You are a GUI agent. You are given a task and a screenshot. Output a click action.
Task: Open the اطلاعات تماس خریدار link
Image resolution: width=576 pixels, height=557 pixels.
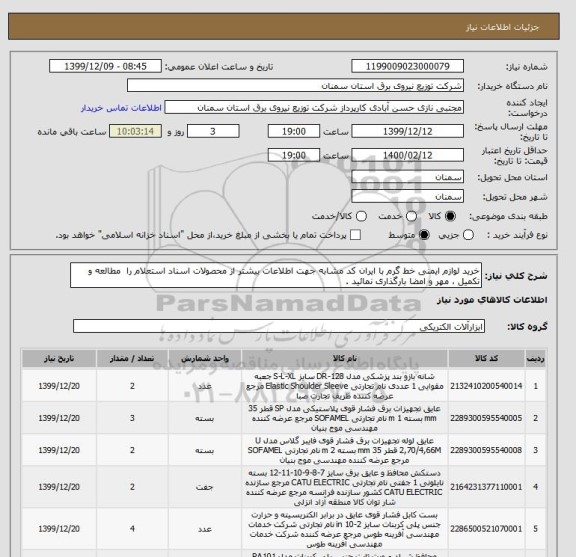[121, 108]
